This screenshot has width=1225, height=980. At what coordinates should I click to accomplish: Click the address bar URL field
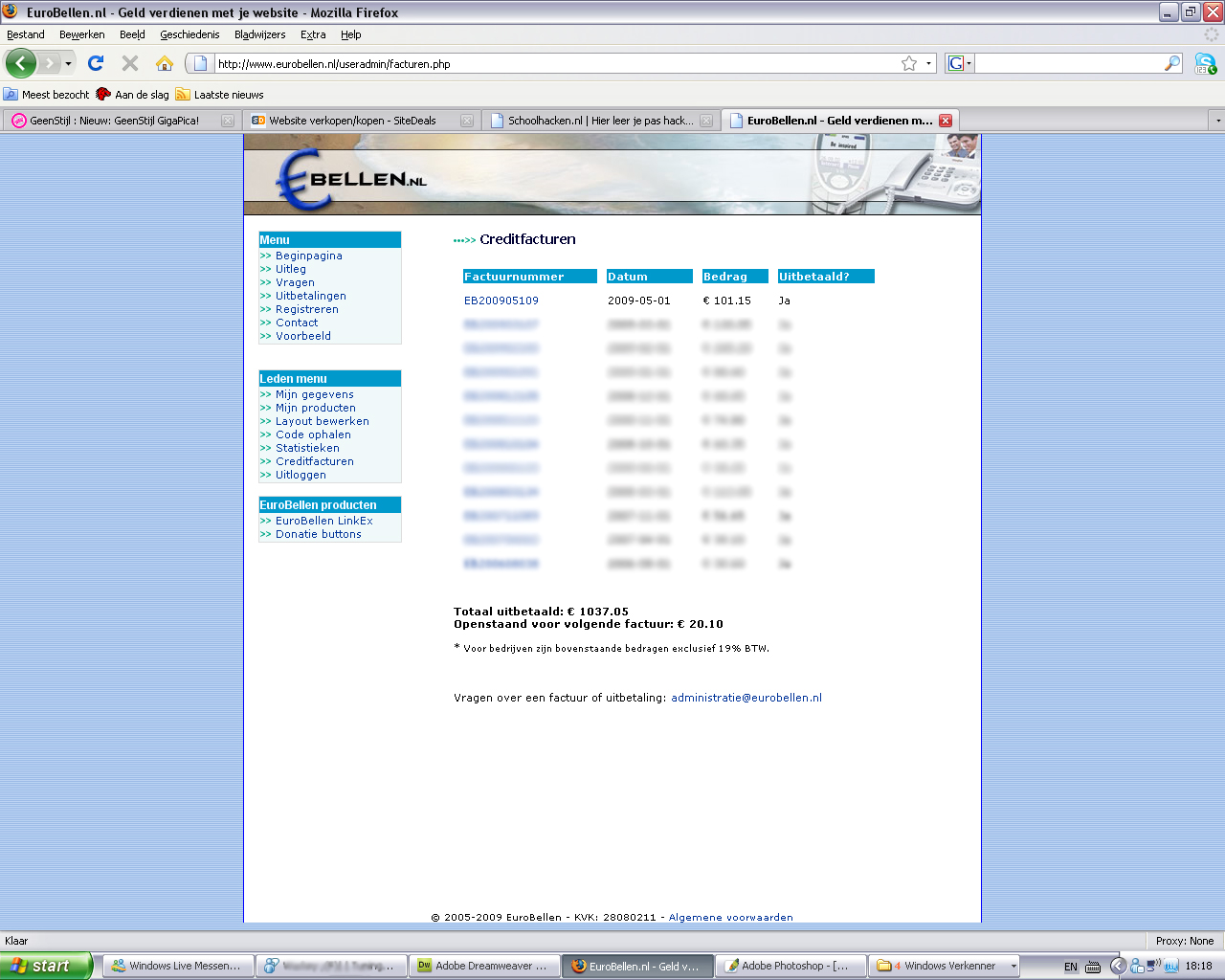(555, 64)
